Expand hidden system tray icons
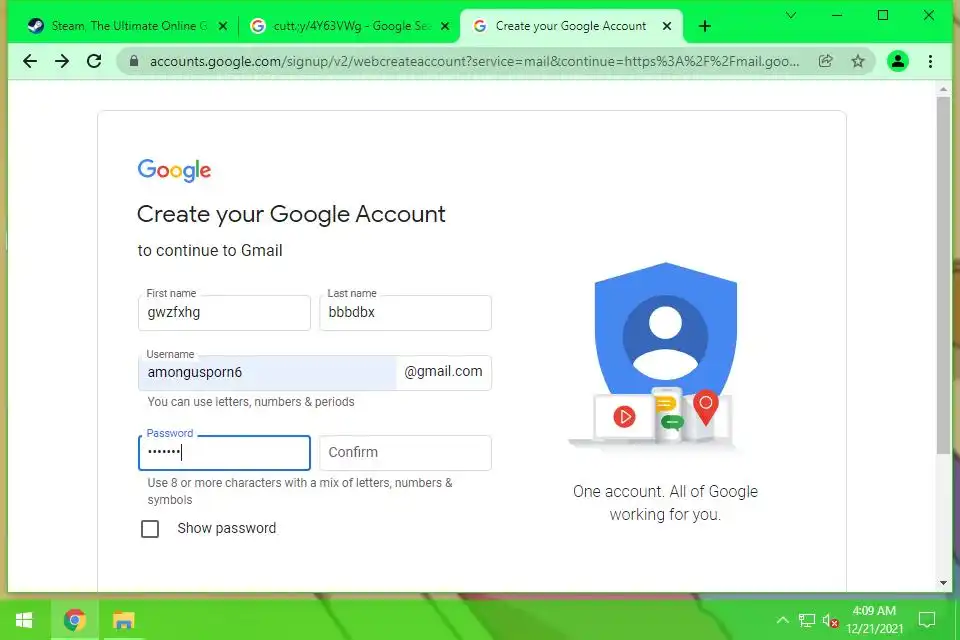This screenshot has width=960, height=640. pyautogui.click(x=782, y=620)
